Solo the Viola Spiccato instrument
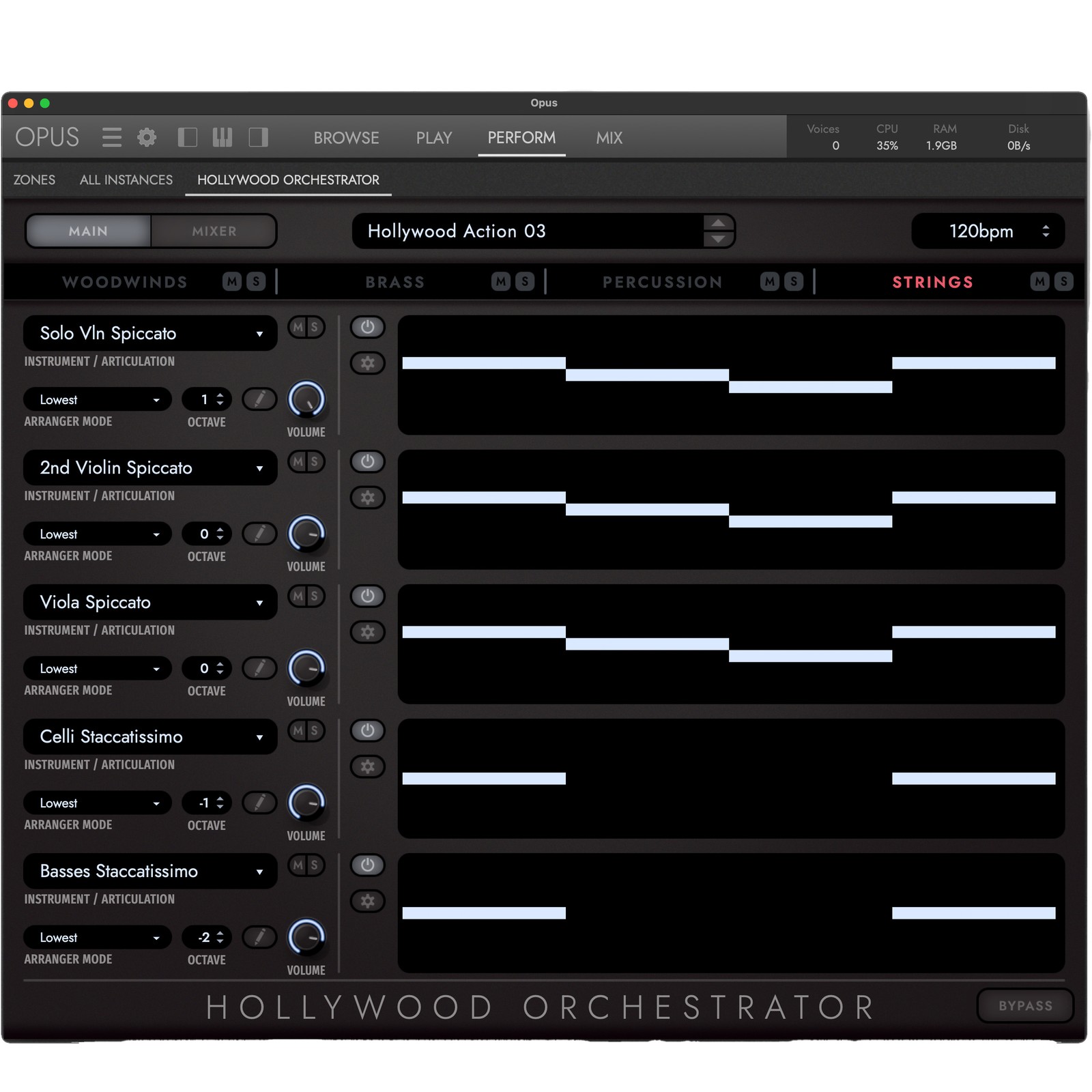The height and width of the screenshot is (1092, 1092). (x=316, y=596)
